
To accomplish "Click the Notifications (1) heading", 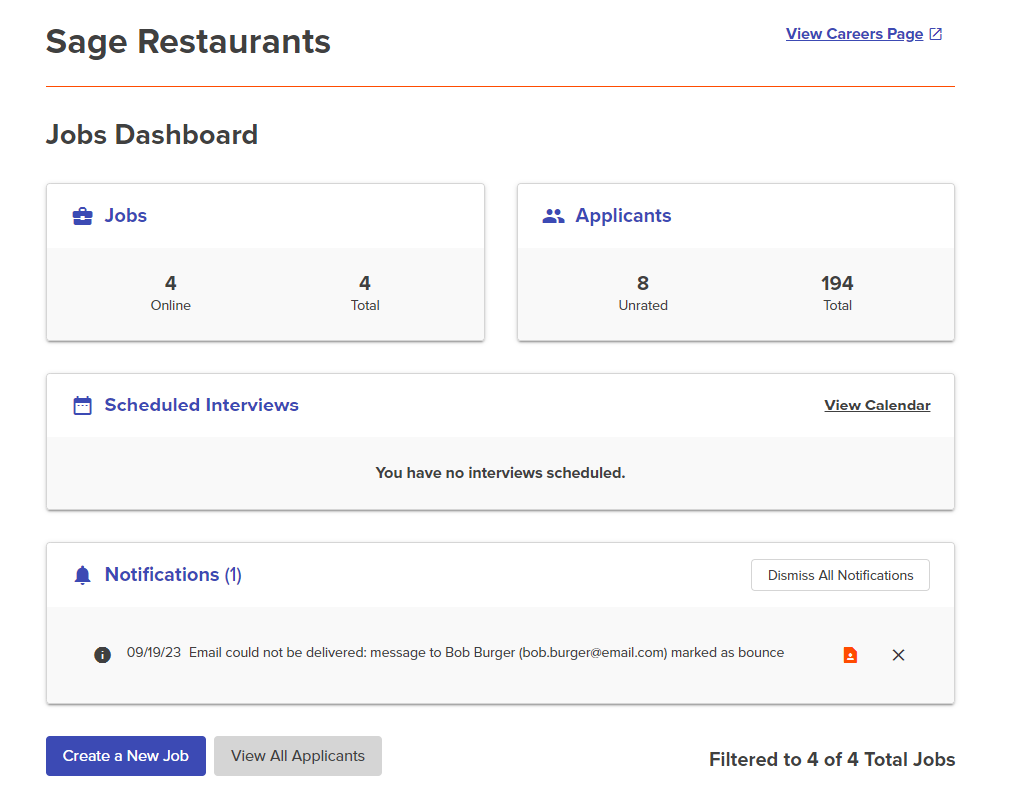I will [173, 575].
